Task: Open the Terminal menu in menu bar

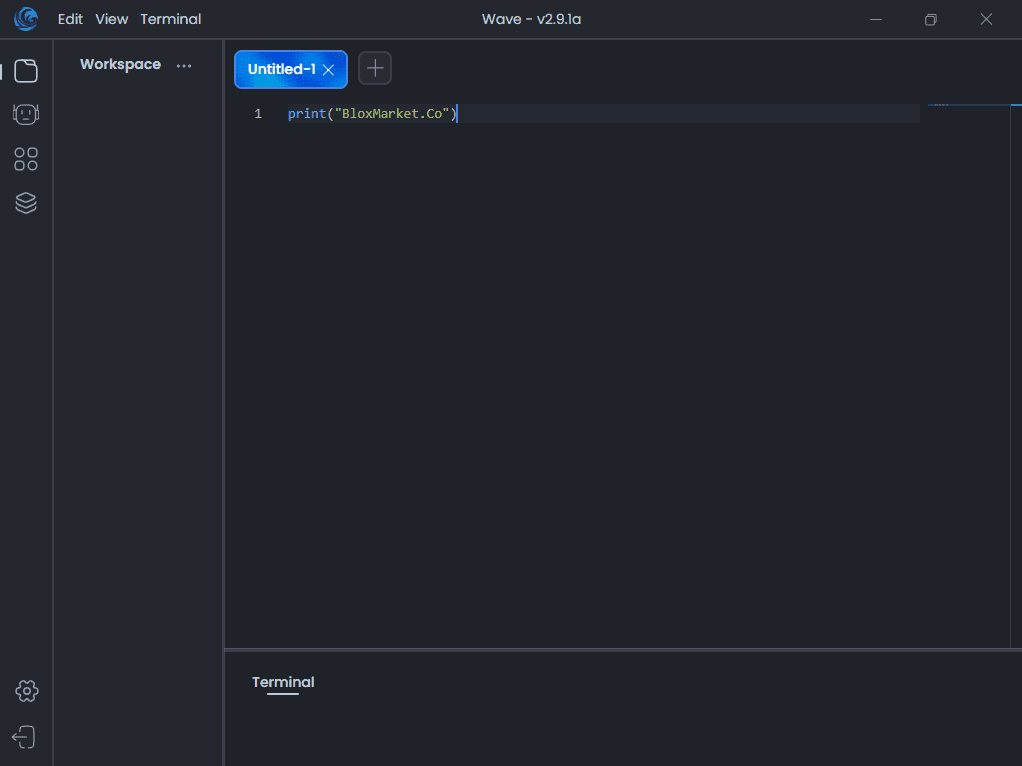Action: click(171, 19)
